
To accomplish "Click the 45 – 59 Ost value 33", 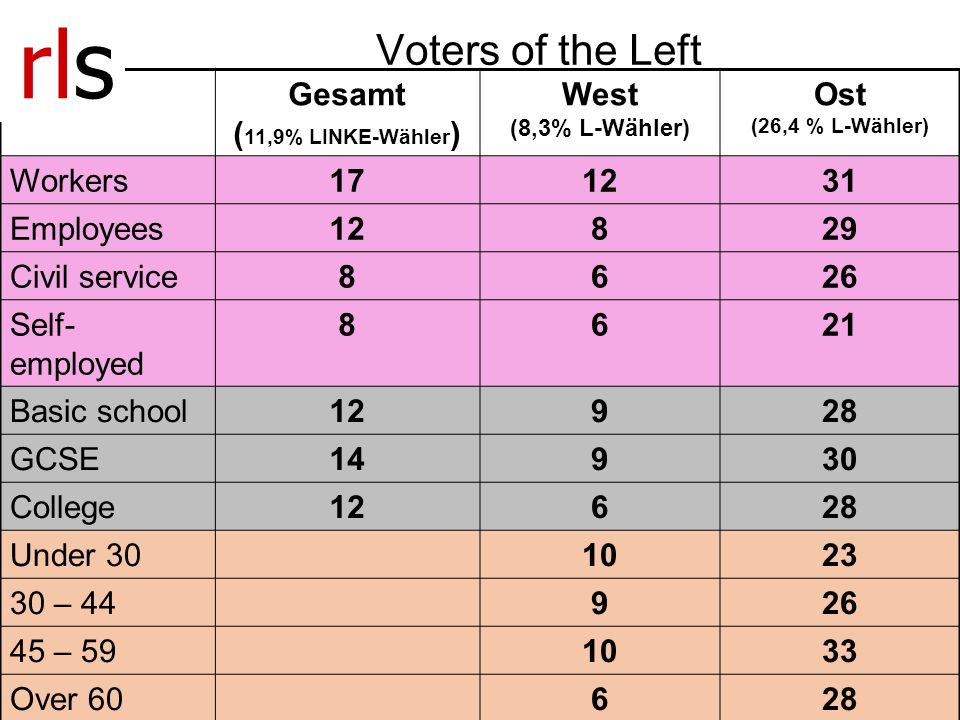I will pos(839,651).
